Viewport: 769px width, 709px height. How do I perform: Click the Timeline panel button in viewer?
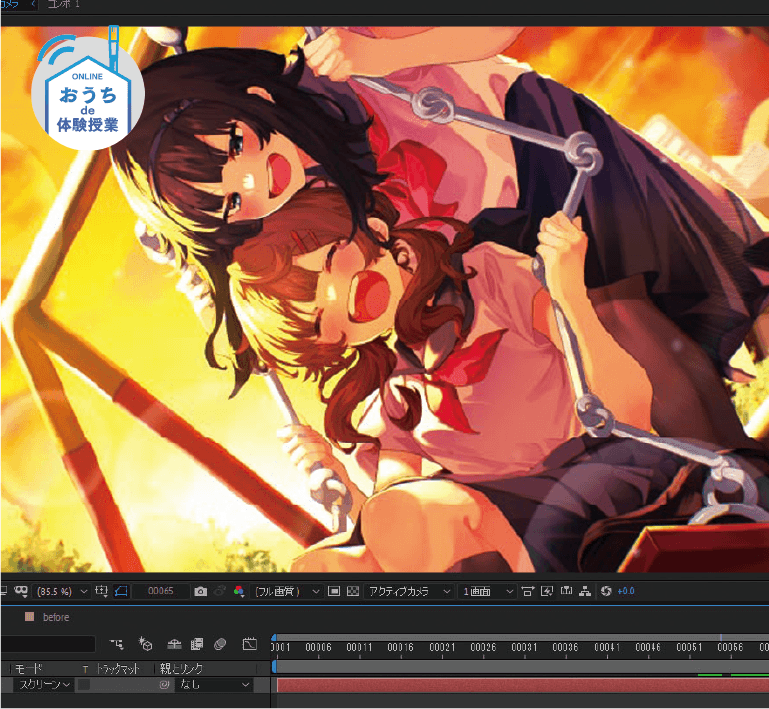(x=566, y=591)
